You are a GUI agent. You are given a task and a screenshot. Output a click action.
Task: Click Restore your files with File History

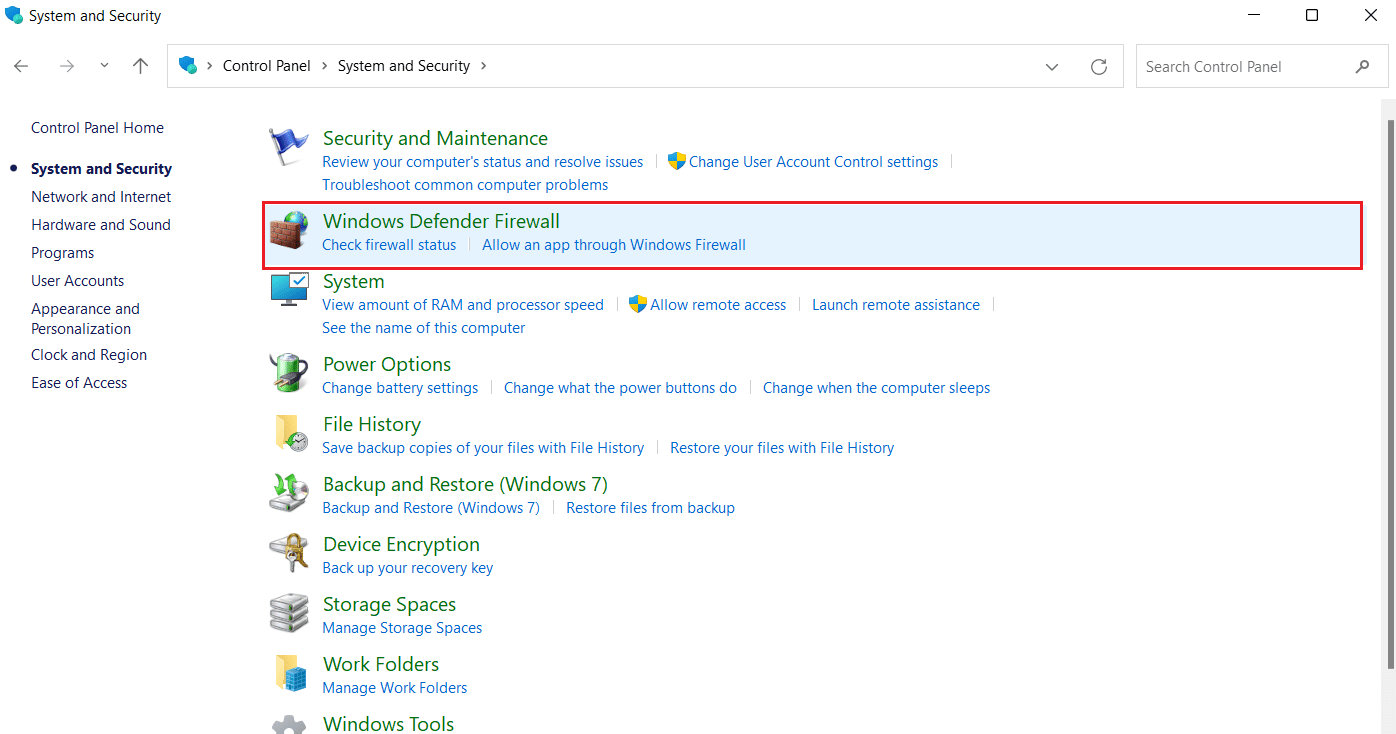[782, 448]
